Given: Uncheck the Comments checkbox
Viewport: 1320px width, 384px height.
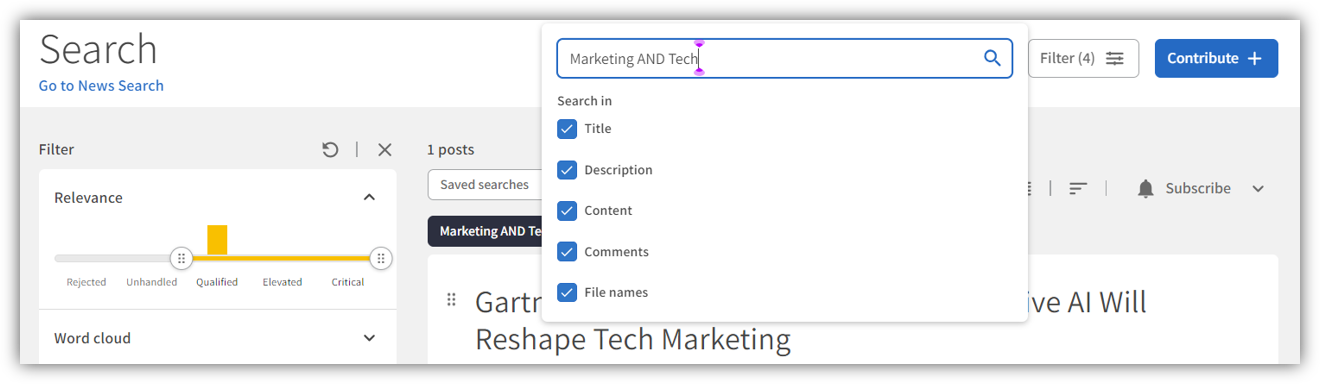Looking at the screenshot, I should [x=567, y=252].
